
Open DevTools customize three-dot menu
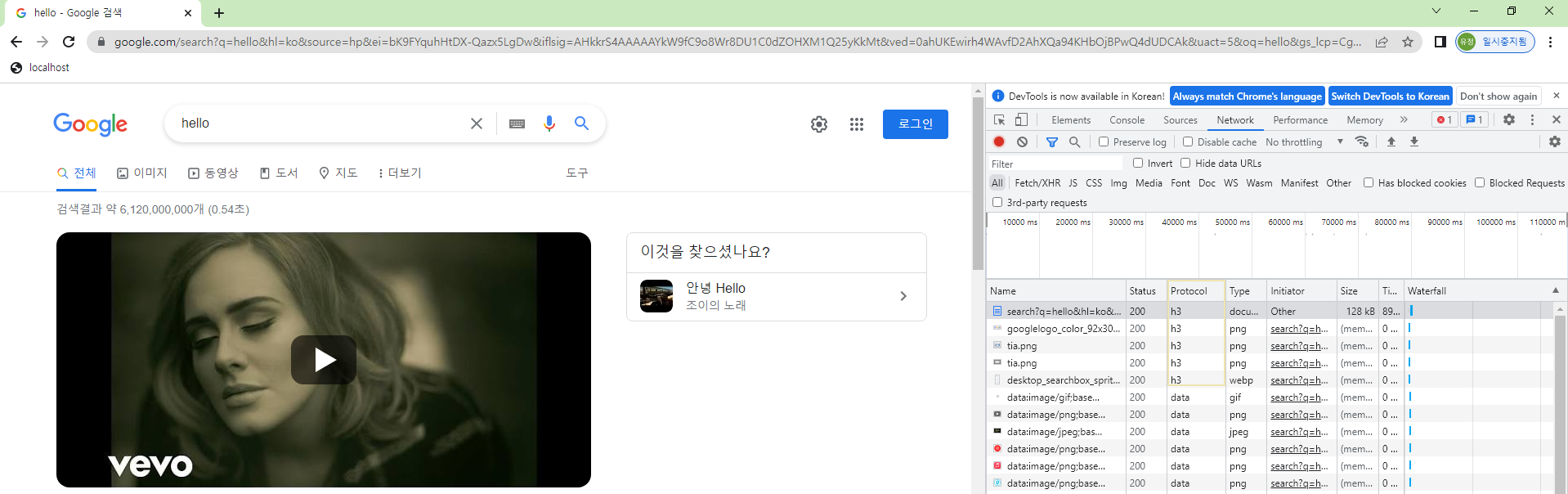[x=1532, y=119]
